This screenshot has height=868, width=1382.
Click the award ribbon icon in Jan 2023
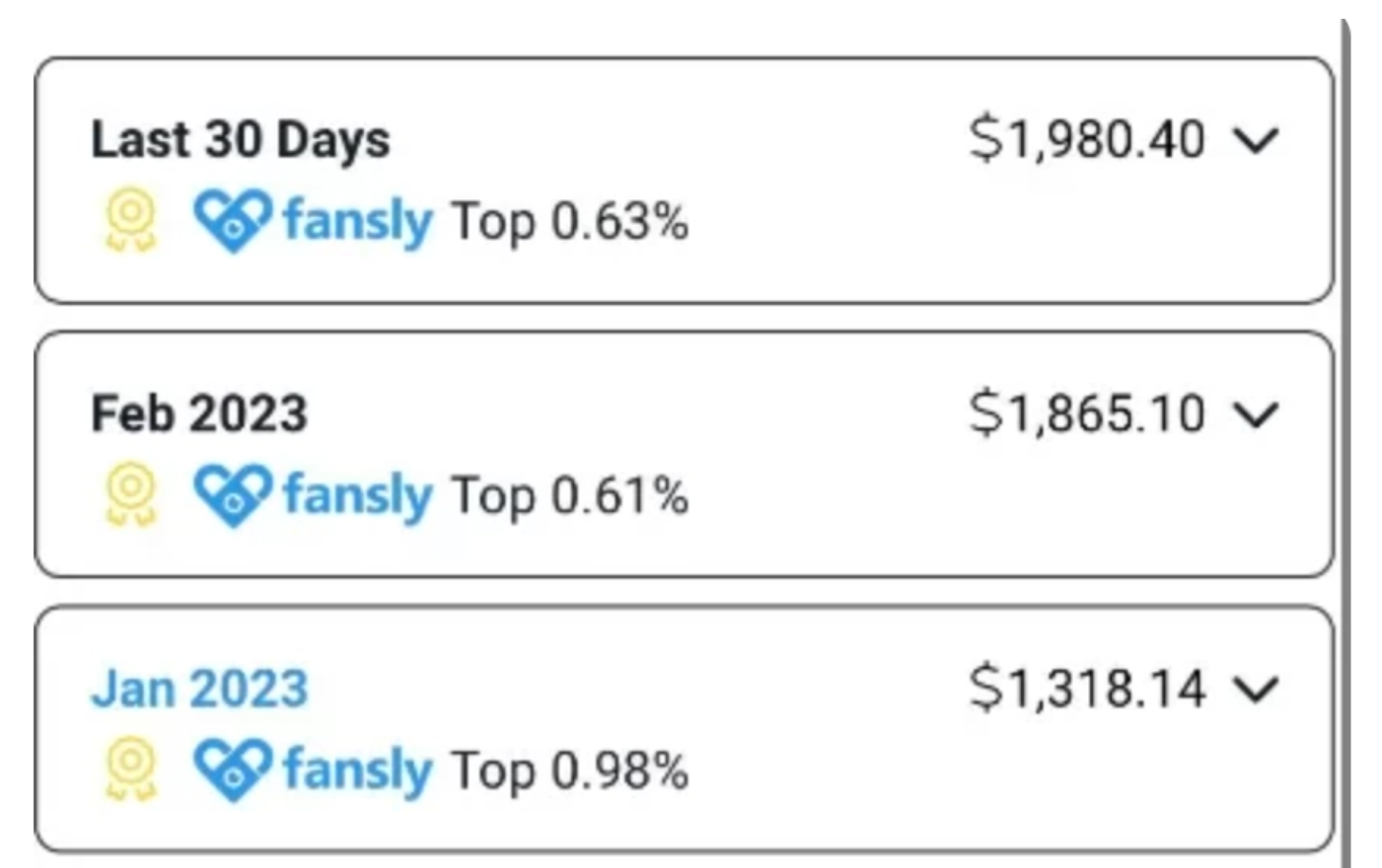click(131, 769)
